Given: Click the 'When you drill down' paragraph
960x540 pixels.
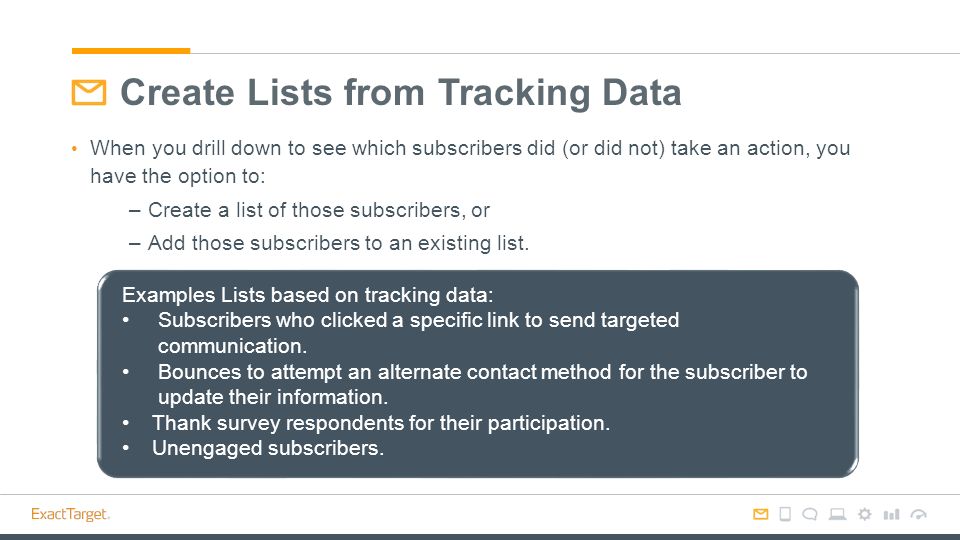Looking at the screenshot, I should click(470, 162).
